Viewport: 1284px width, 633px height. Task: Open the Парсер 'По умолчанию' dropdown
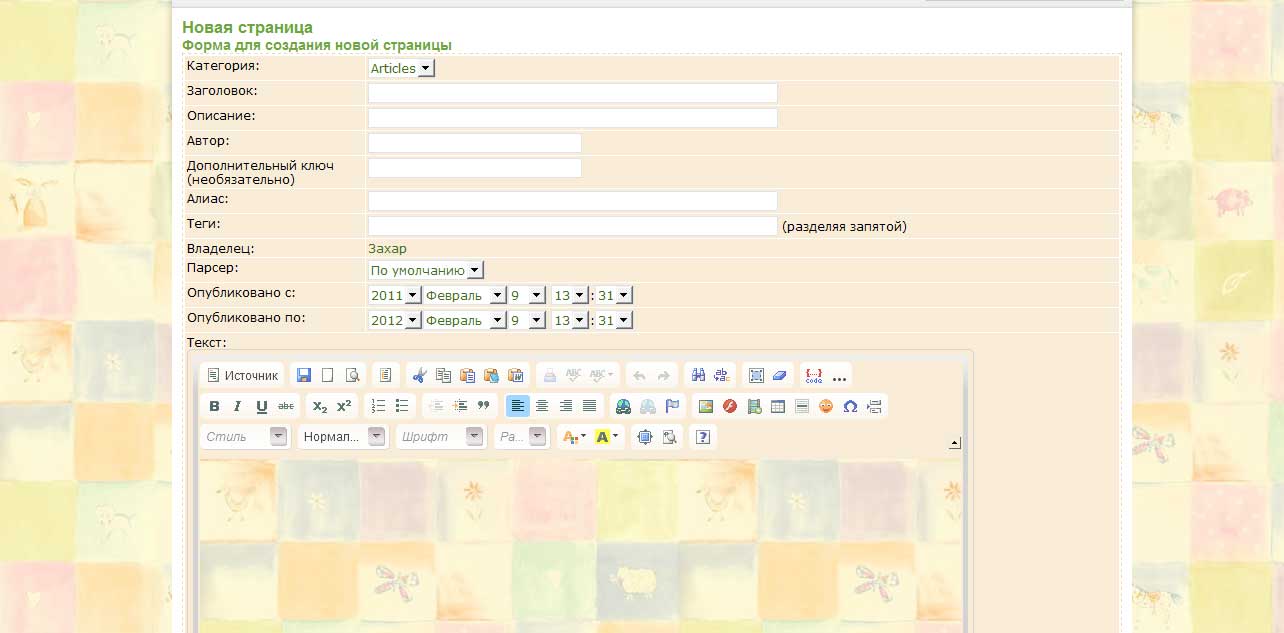point(426,270)
